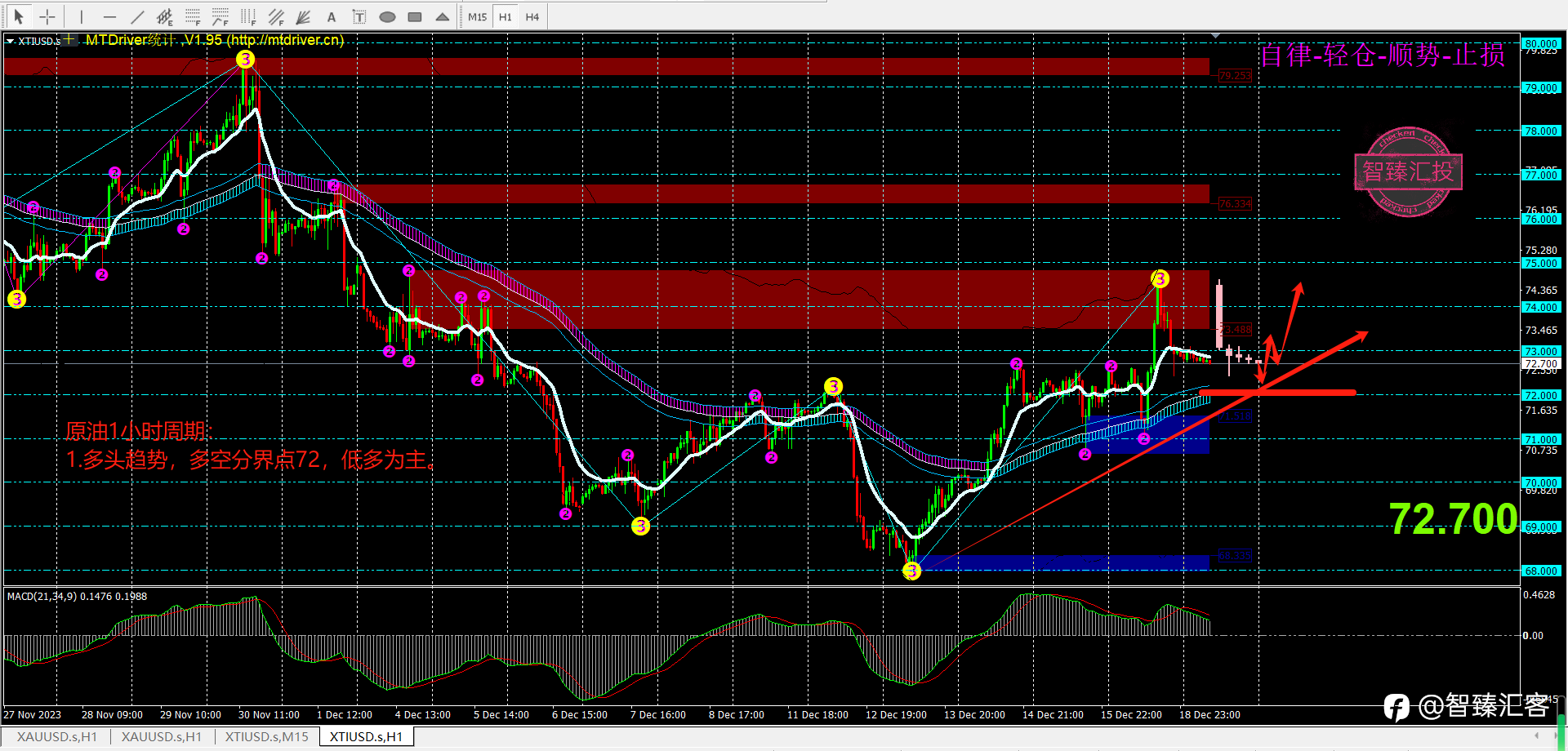Click the large green 72.700 price display
The image size is (1568, 751).
tap(1453, 518)
